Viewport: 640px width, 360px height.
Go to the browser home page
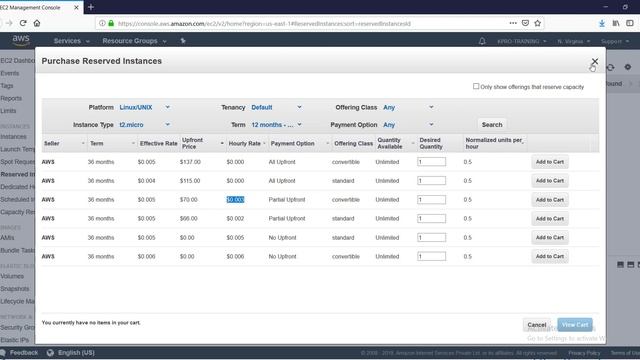(37, 23)
